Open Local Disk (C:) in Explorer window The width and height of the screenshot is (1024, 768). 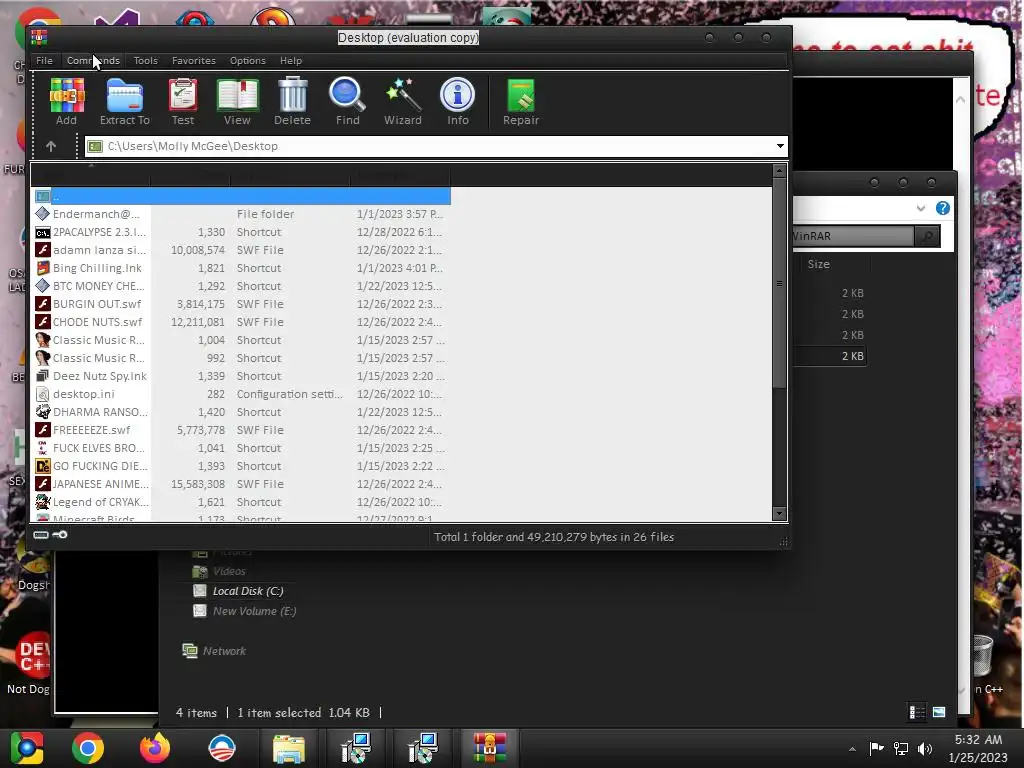pyautogui.click(x=248, y=591)
